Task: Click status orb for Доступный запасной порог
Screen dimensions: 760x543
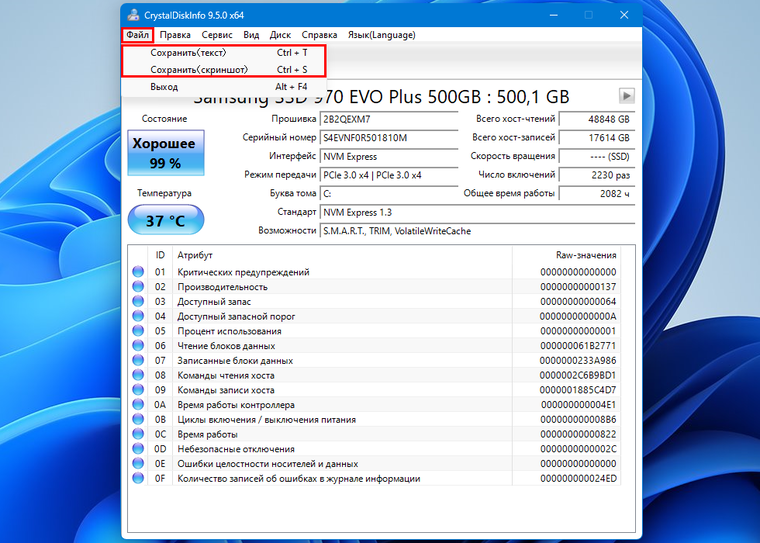Action: [138, 316]
